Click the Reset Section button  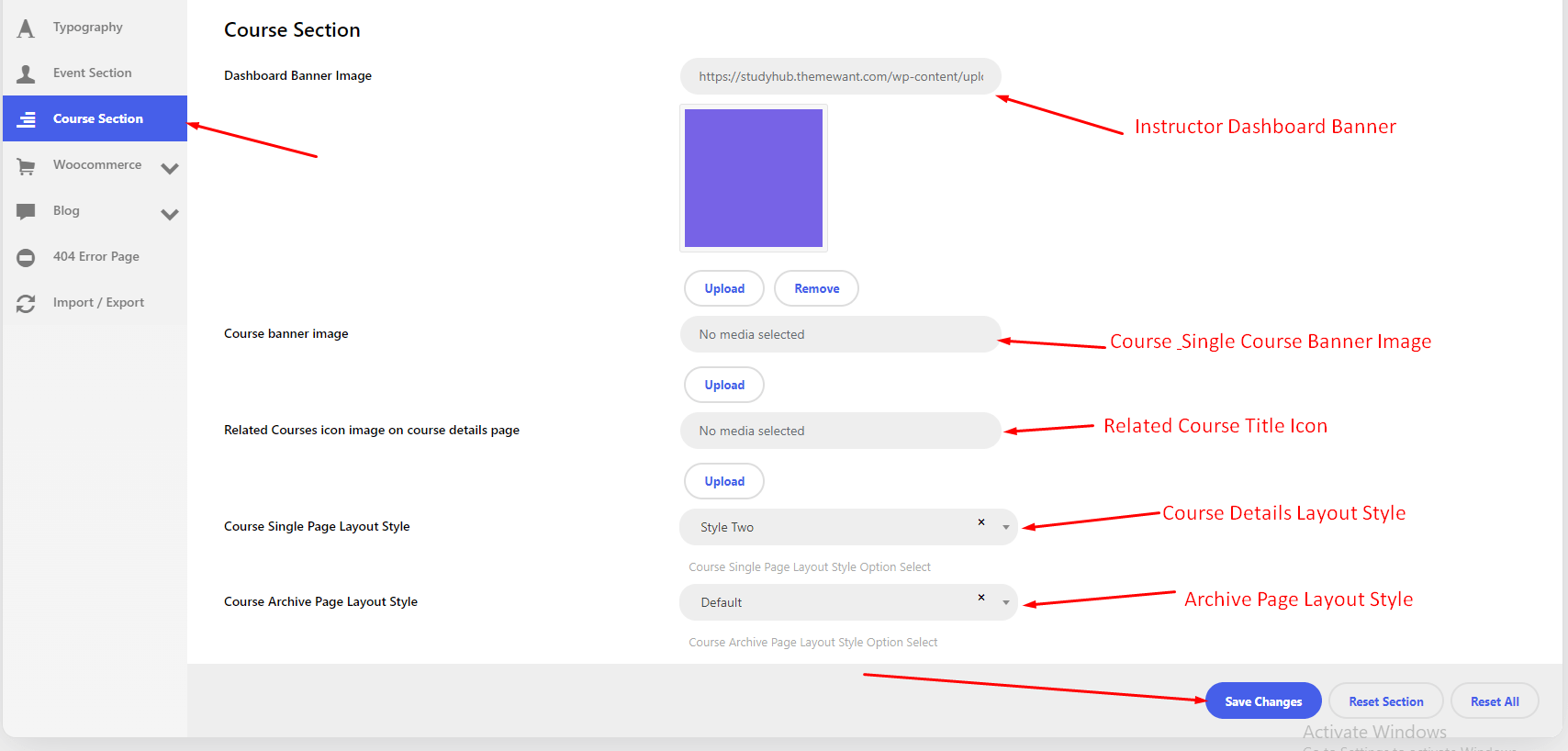point(1385,701)
